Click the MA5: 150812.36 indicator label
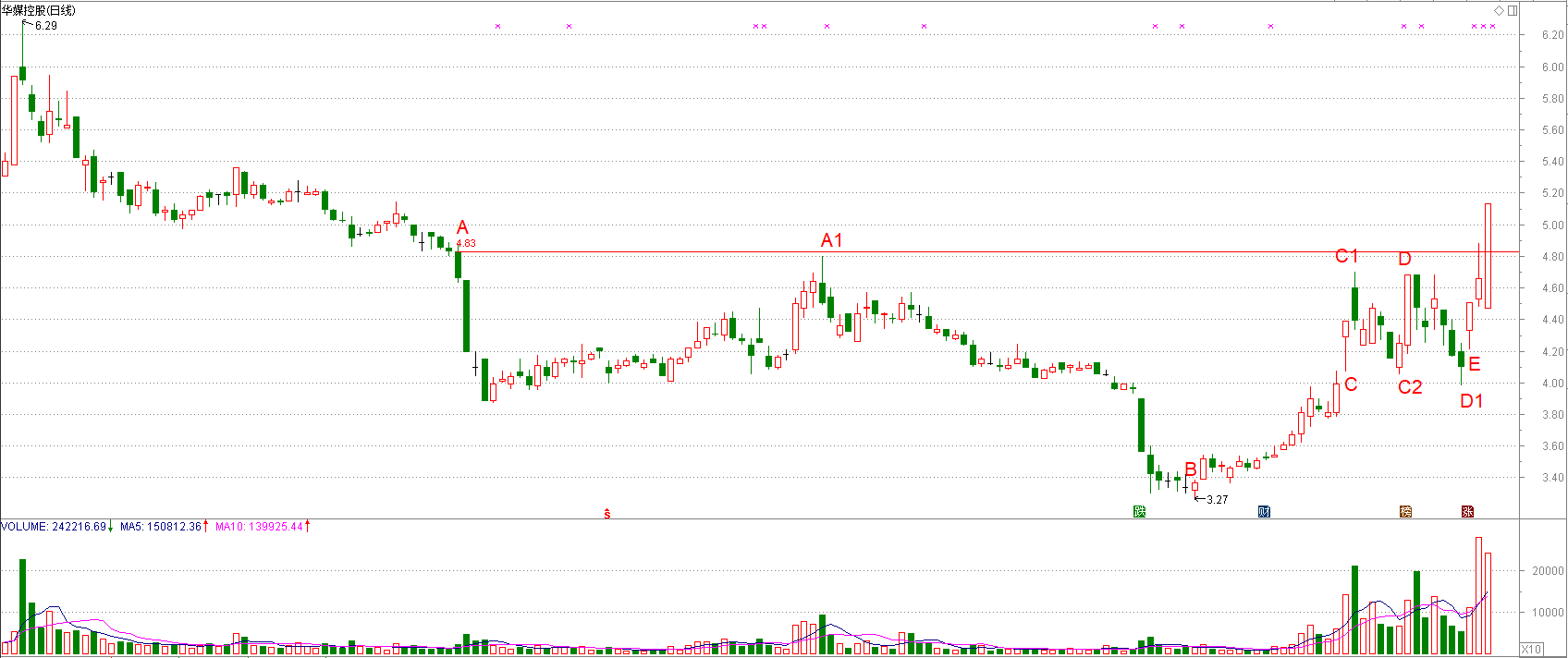The image size is (1568, 658). tap(161, 527)
